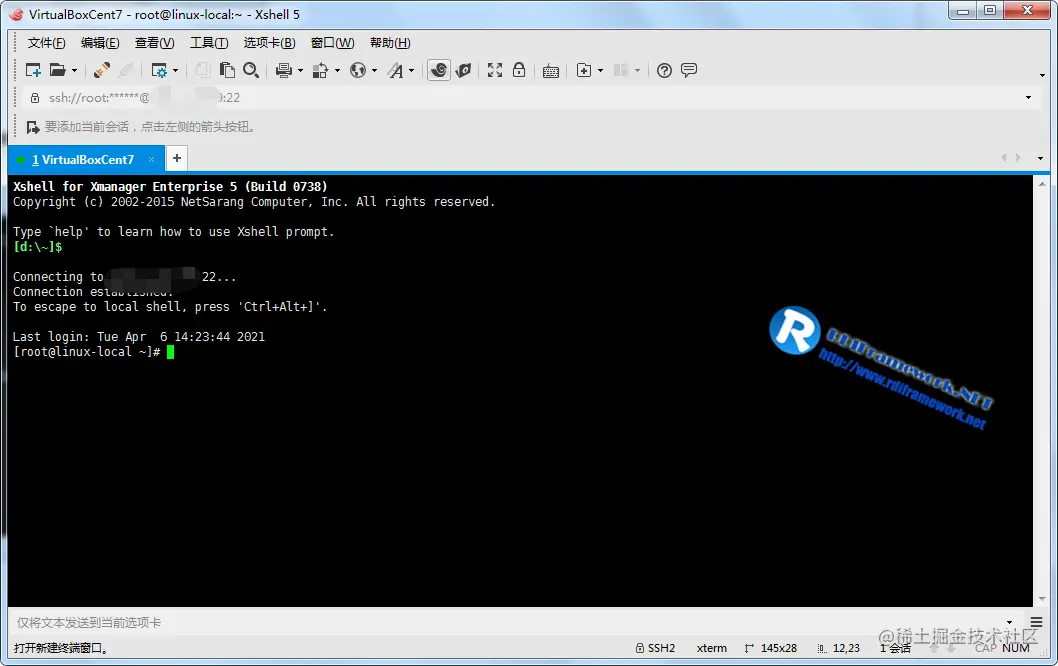The image size is (1058, 666).
Task: Click the Color Scheme icon
Action: (321, 70)
